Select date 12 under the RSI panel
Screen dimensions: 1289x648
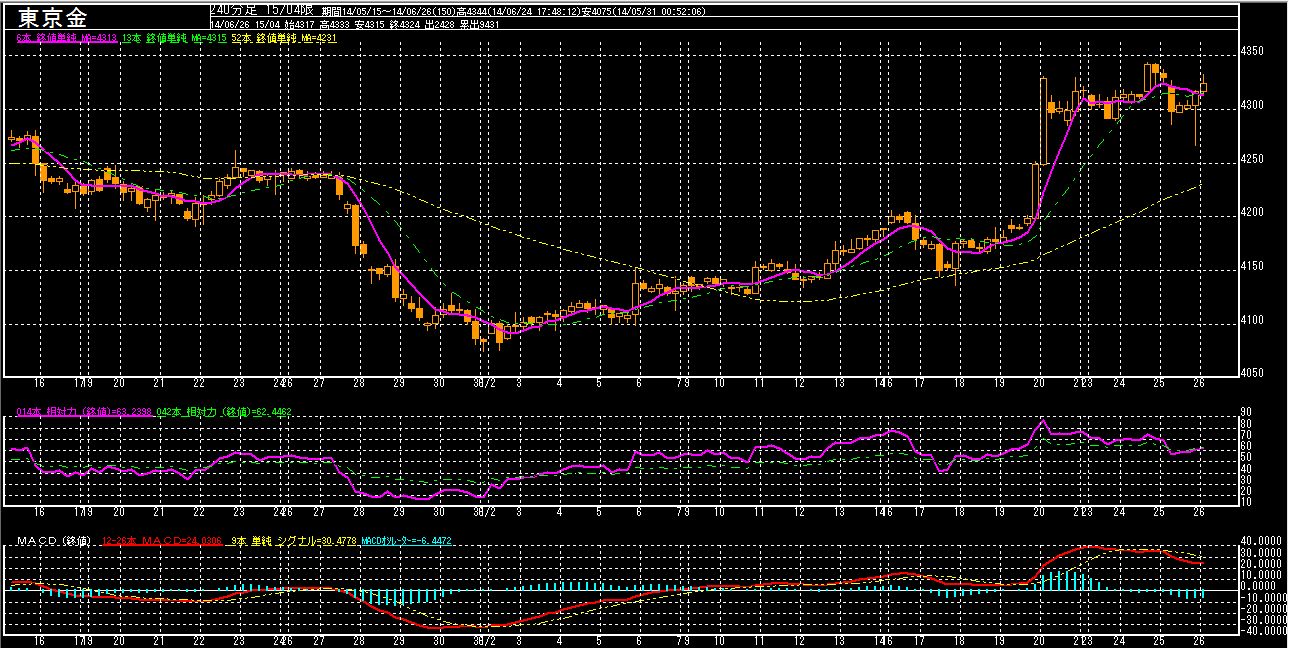point(799,511)
